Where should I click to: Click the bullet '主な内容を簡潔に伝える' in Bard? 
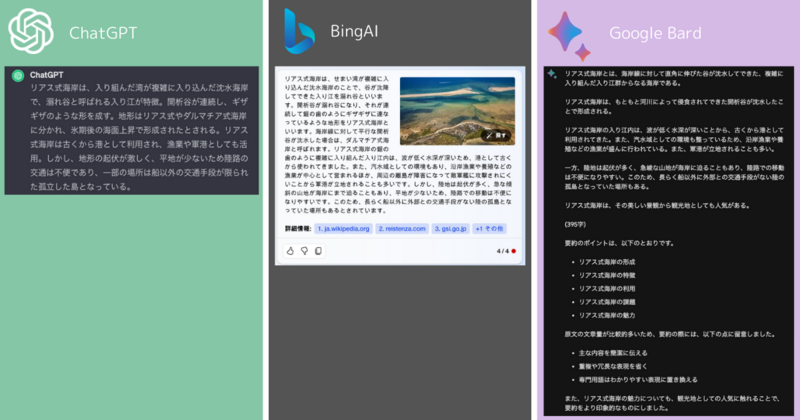coord(613,353)
